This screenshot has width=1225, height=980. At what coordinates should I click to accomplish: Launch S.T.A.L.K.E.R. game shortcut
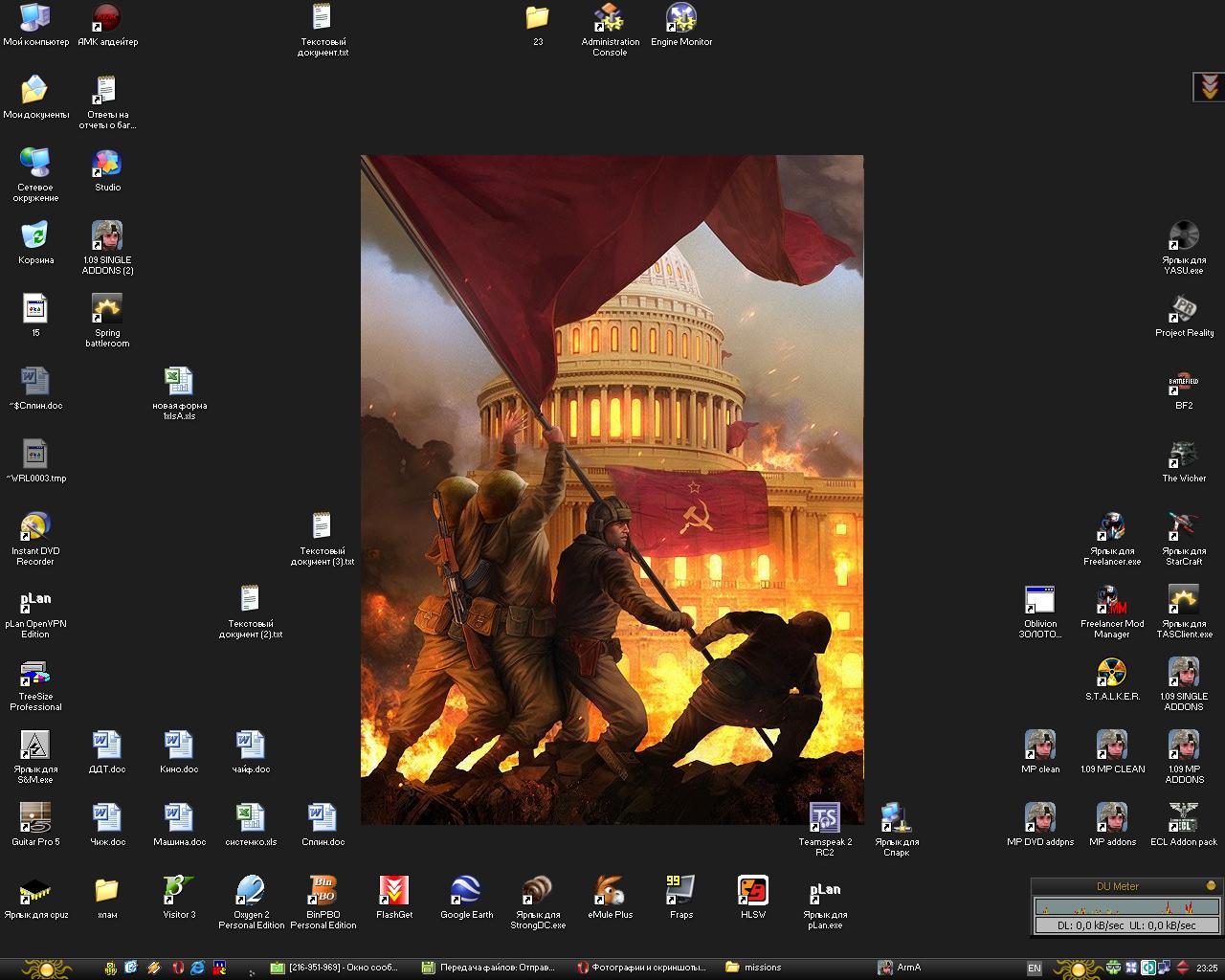1112,681
